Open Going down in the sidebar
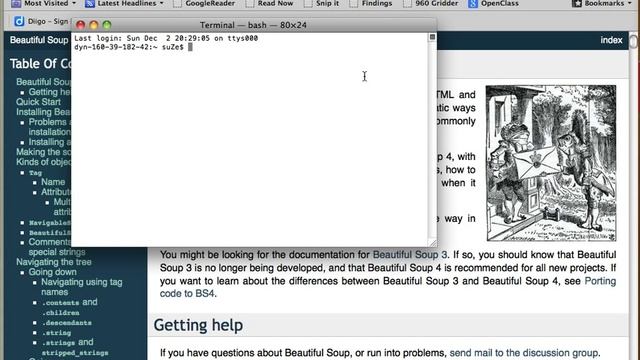Image resolution: width=640 pixels, height=360 pixels. (x=52, y=272)
